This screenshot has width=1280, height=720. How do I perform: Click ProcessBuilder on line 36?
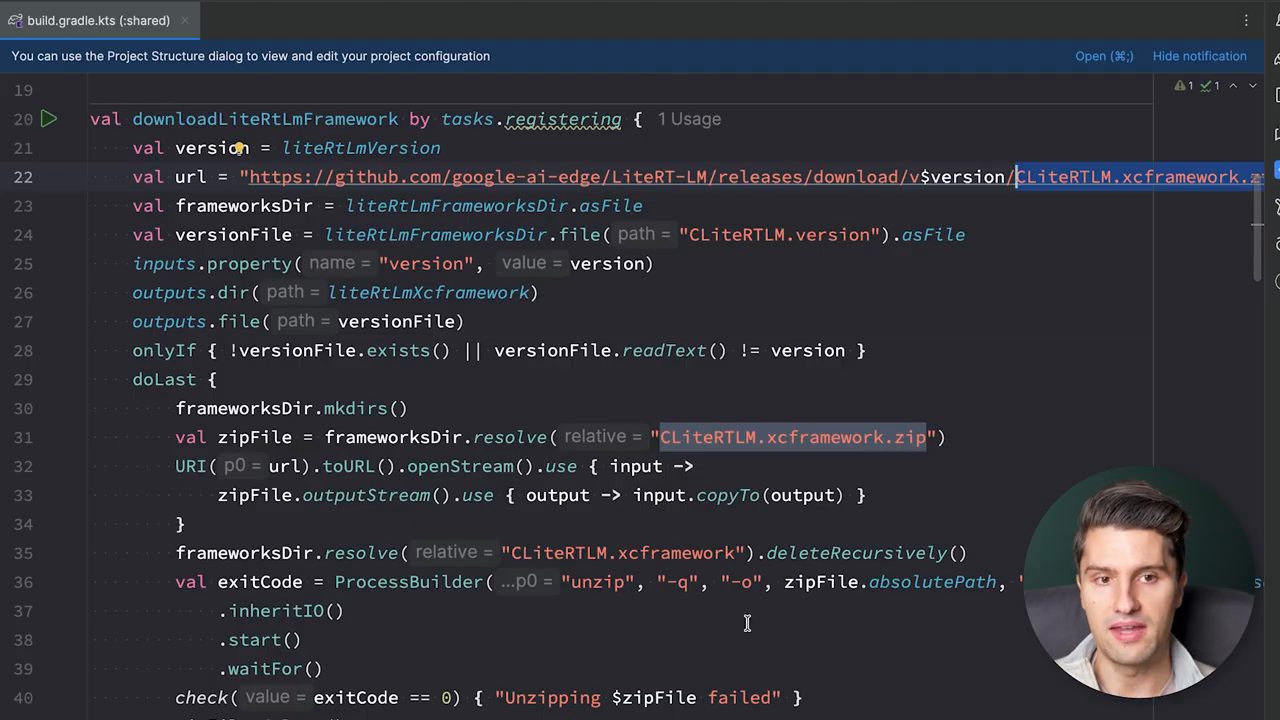coord(409,583)
